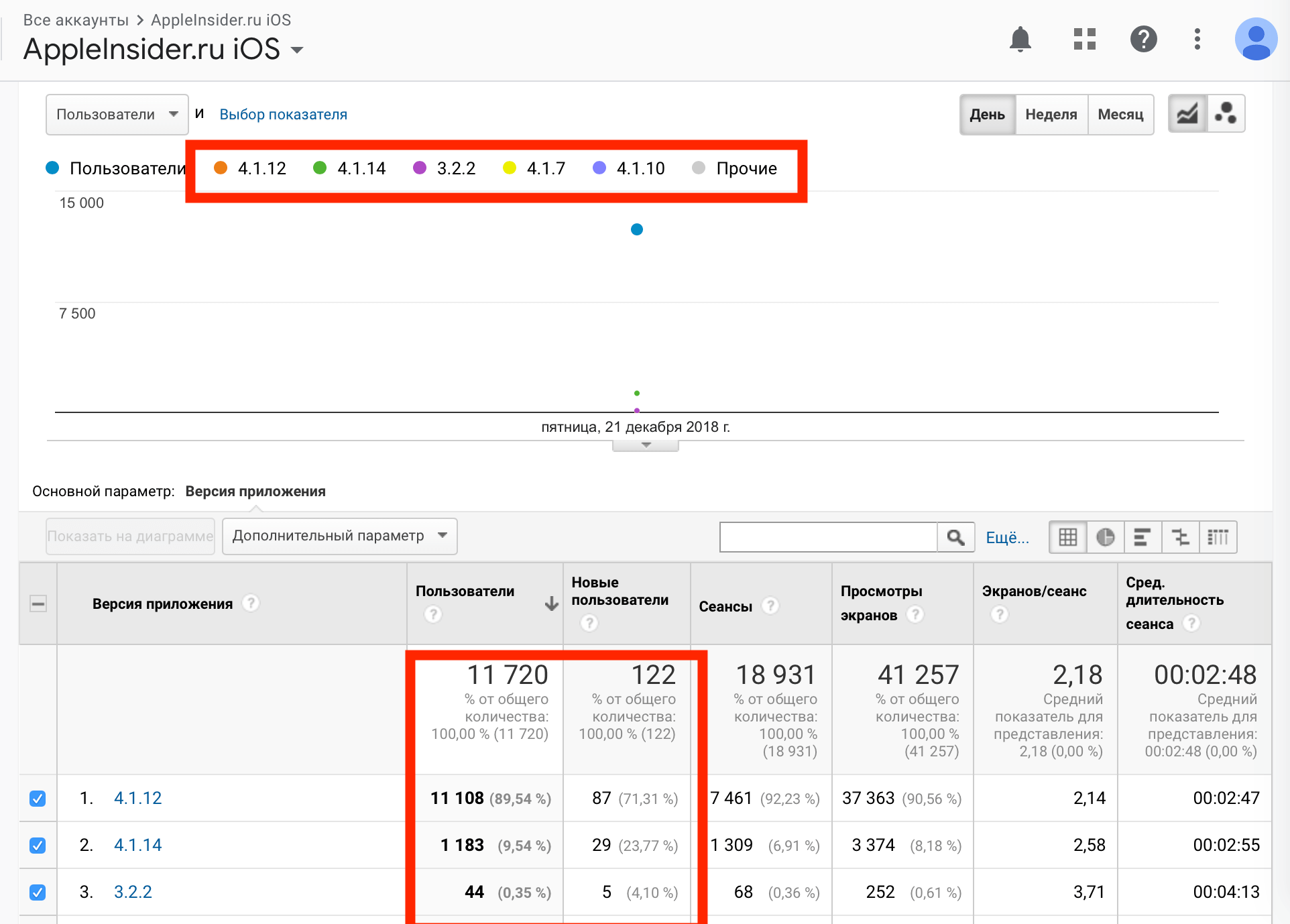1290x924 pixels.
Task: Select the comparison view icon
Action: tap(1180, 537)
